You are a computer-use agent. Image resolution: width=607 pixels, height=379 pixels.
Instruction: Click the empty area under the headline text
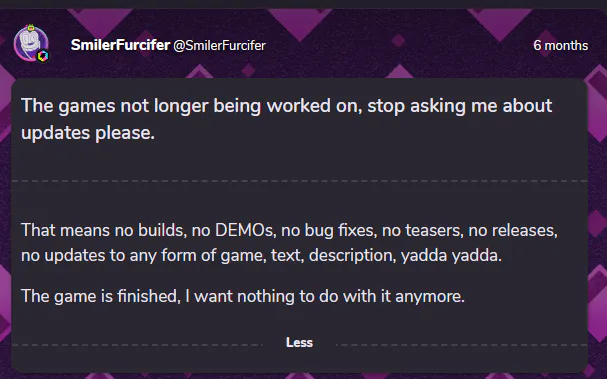click(300, 163)
